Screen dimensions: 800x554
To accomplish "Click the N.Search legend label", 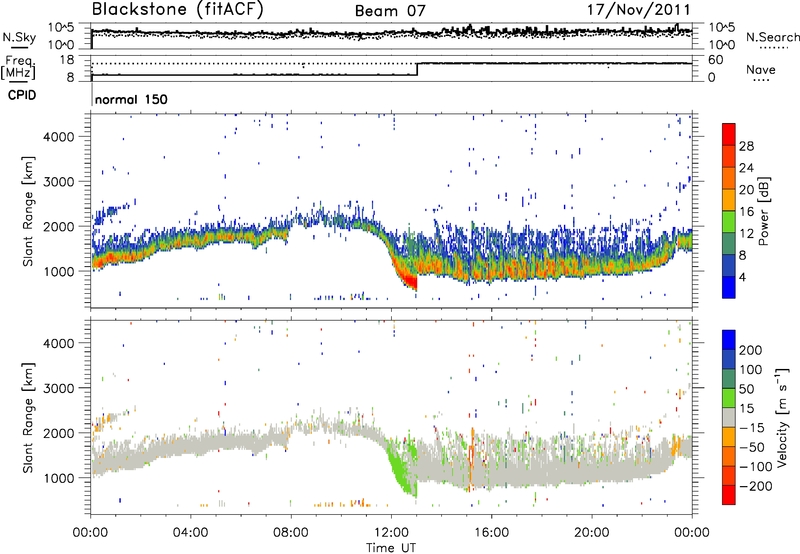I will click(x=772, y=37).
